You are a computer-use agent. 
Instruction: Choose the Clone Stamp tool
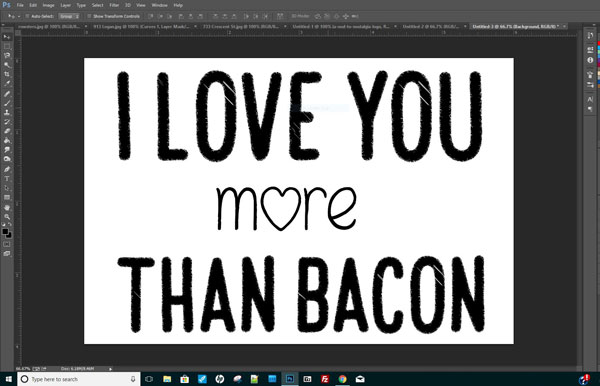(7, 112)
